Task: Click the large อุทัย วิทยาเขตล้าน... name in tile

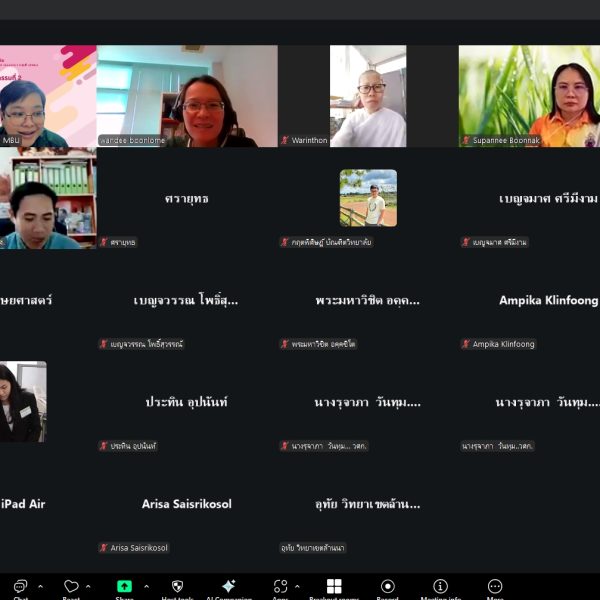Action: click(x=368, y=504)
